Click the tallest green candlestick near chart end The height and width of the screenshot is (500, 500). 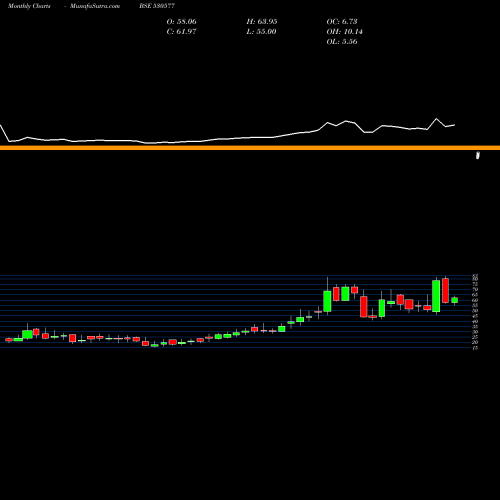tap(436, 296)
